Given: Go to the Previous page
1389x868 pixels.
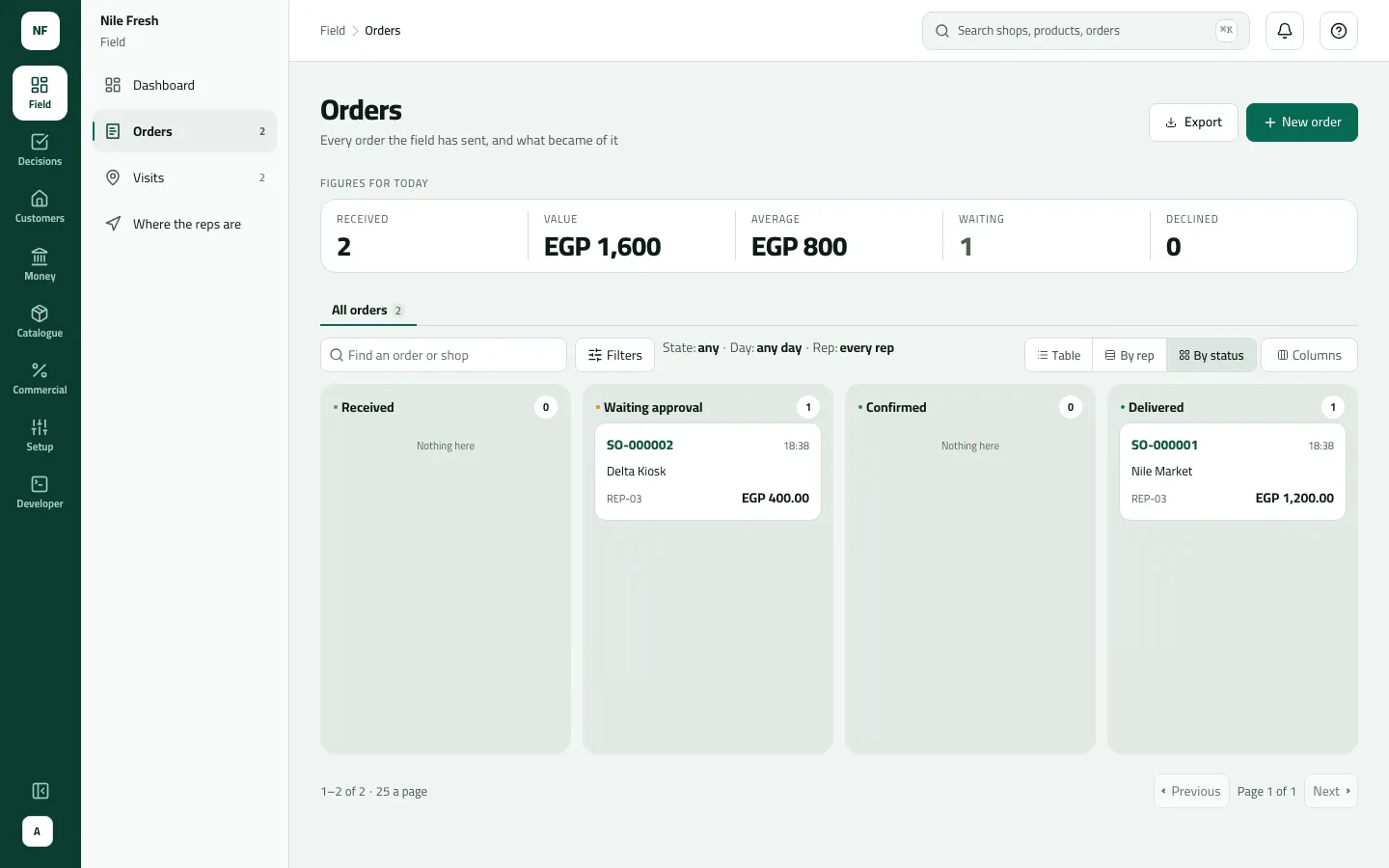Looking at the screenshot, I should pos(1191,791).
